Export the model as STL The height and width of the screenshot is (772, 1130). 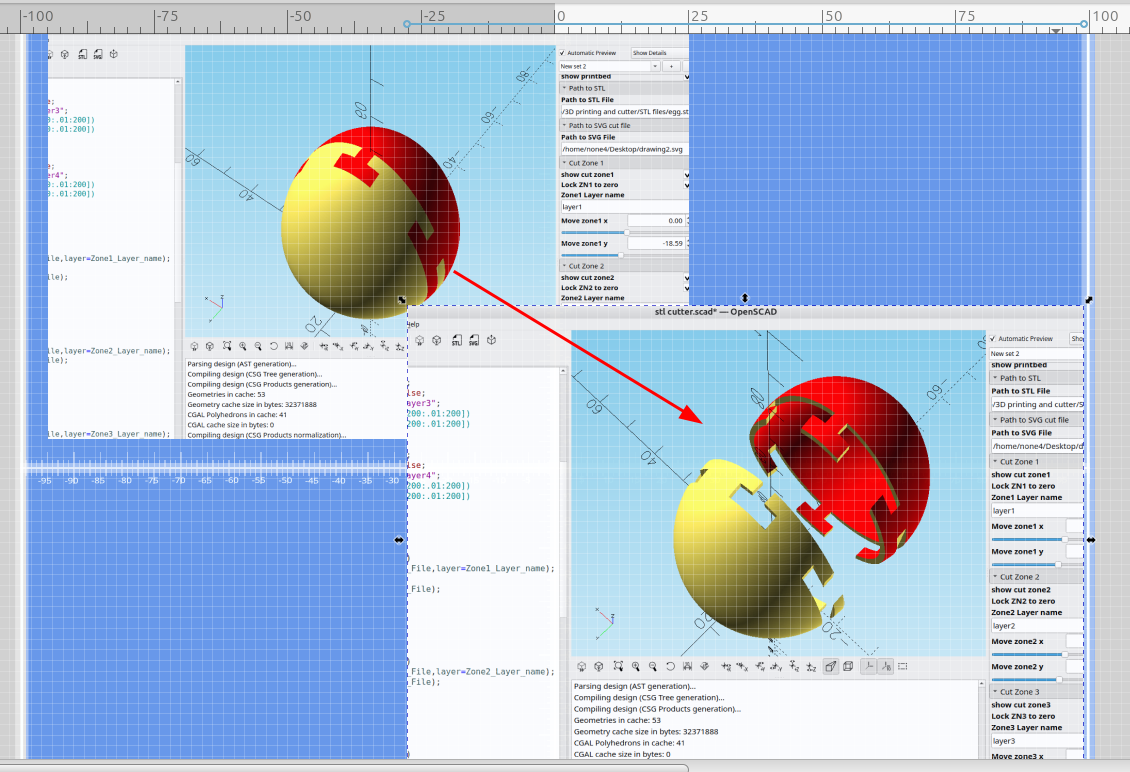456,340
